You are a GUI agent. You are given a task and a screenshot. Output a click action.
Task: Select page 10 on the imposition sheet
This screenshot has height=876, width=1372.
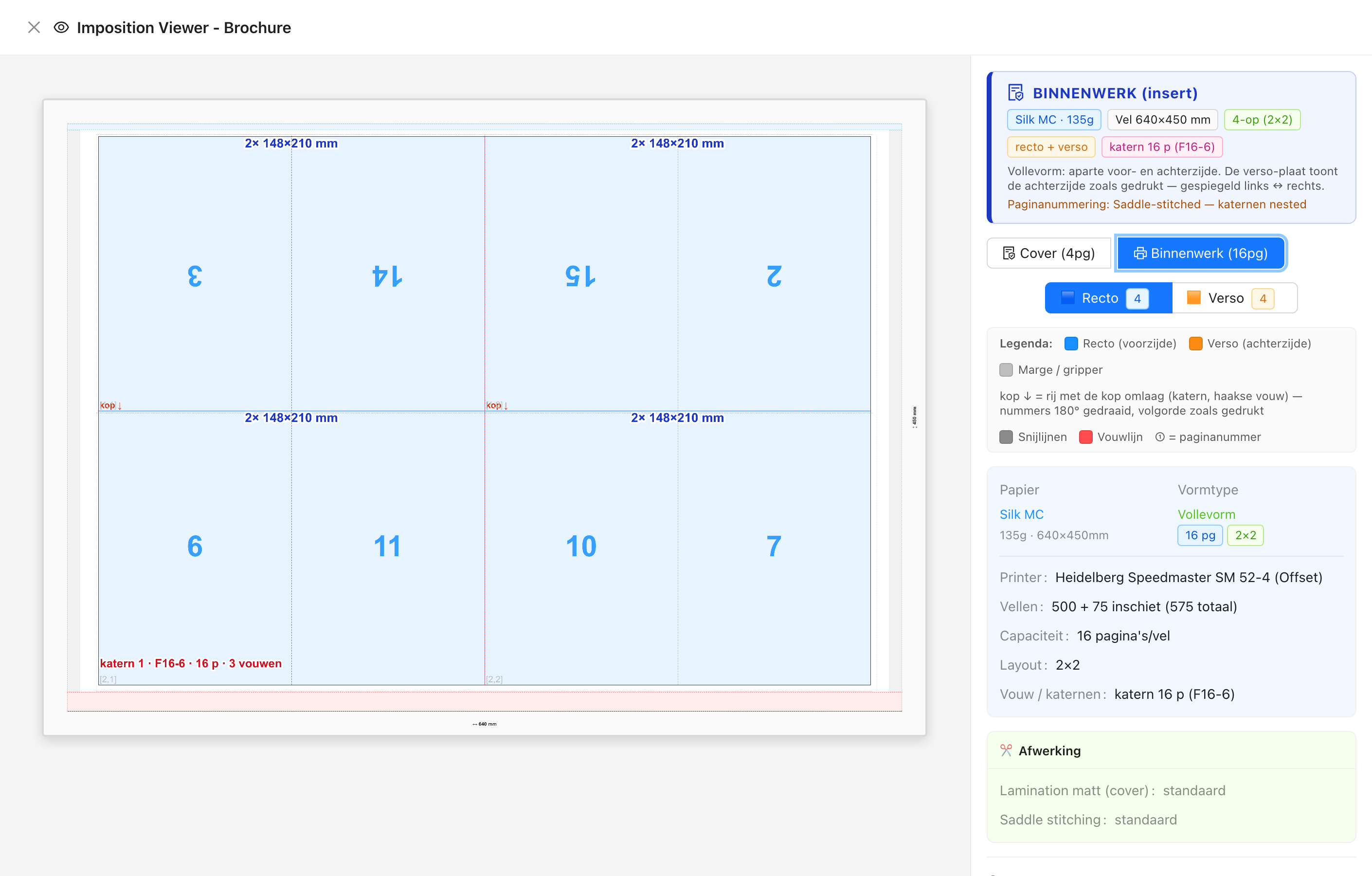tap(580, 546)
